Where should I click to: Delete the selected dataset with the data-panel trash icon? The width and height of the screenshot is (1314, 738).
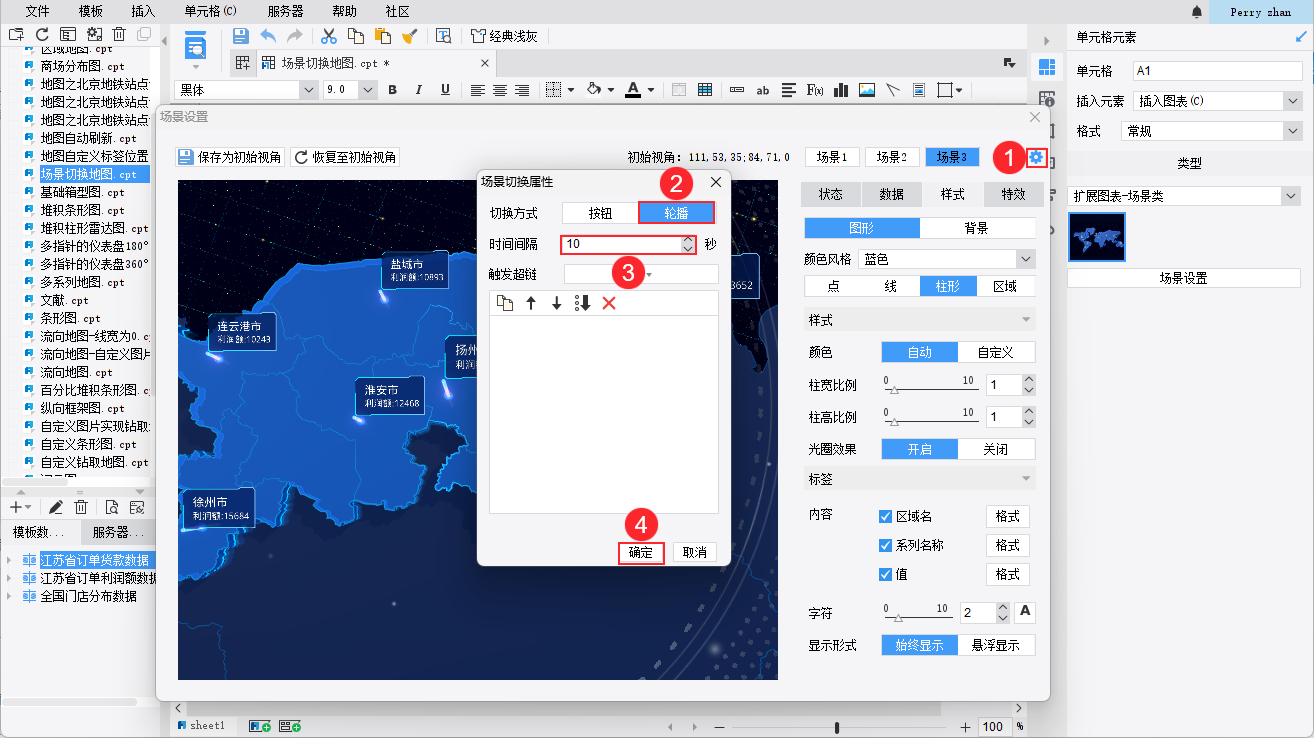click(82, 508)
